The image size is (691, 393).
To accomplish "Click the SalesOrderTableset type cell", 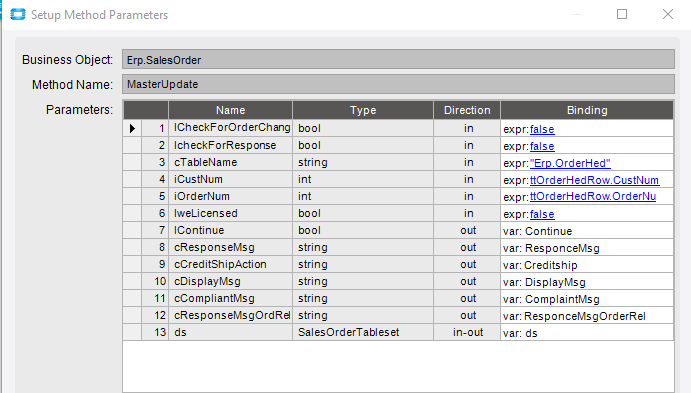I will pyautogui.click(x=363, y=332).
